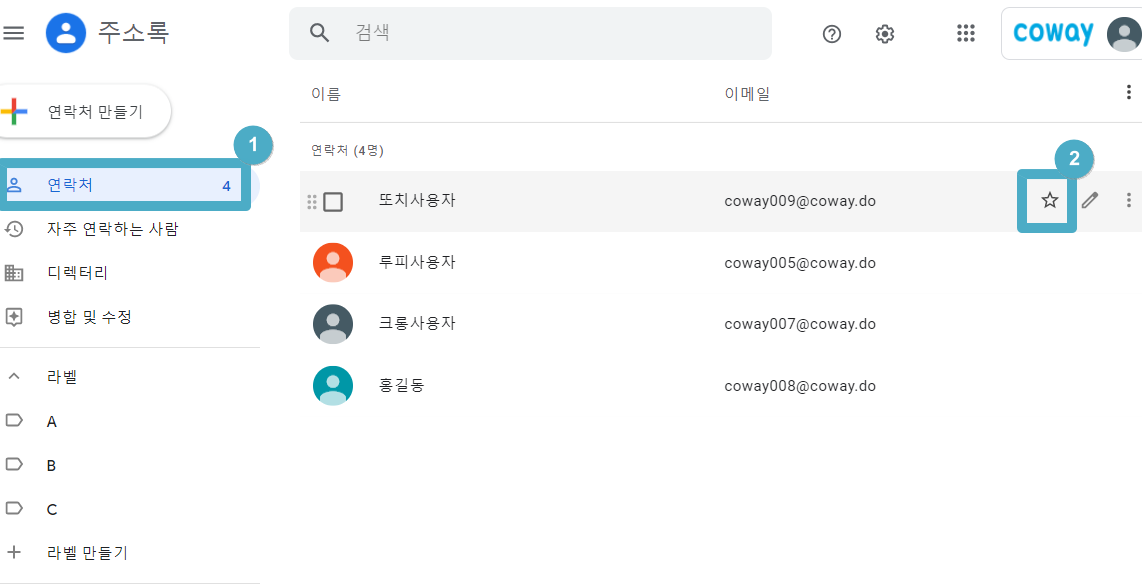Open contact 크롱사용자
This screenshot has height=585, width=1142.
417,323
